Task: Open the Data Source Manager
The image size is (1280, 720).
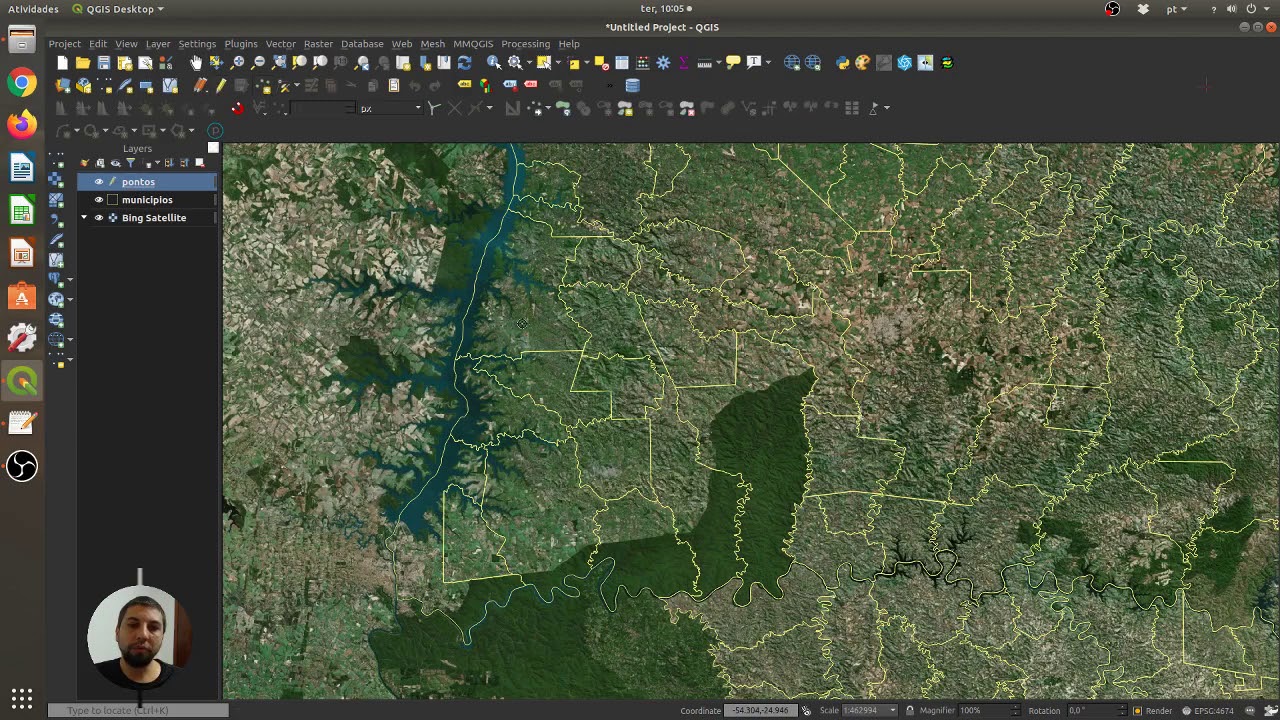Action: [x=62, y=85]
